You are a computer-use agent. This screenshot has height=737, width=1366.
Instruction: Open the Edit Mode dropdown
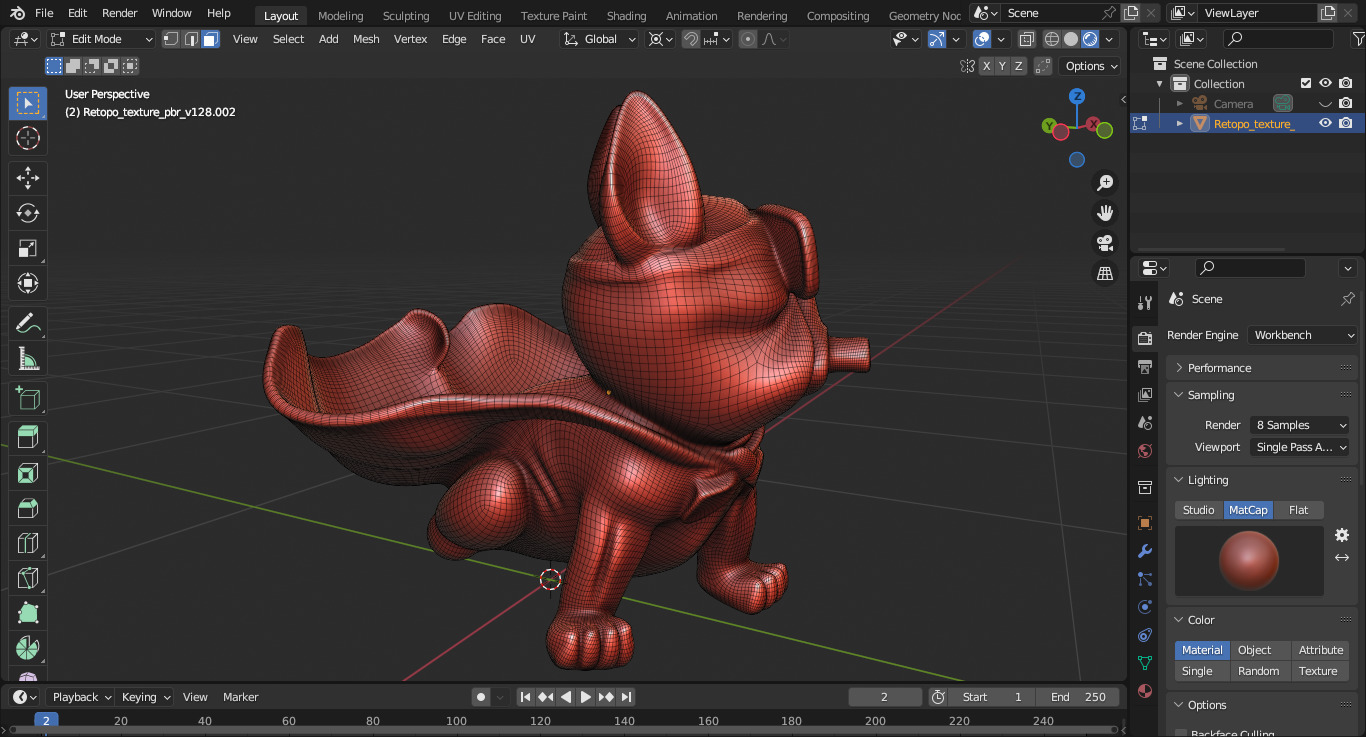tap(101, 39)
